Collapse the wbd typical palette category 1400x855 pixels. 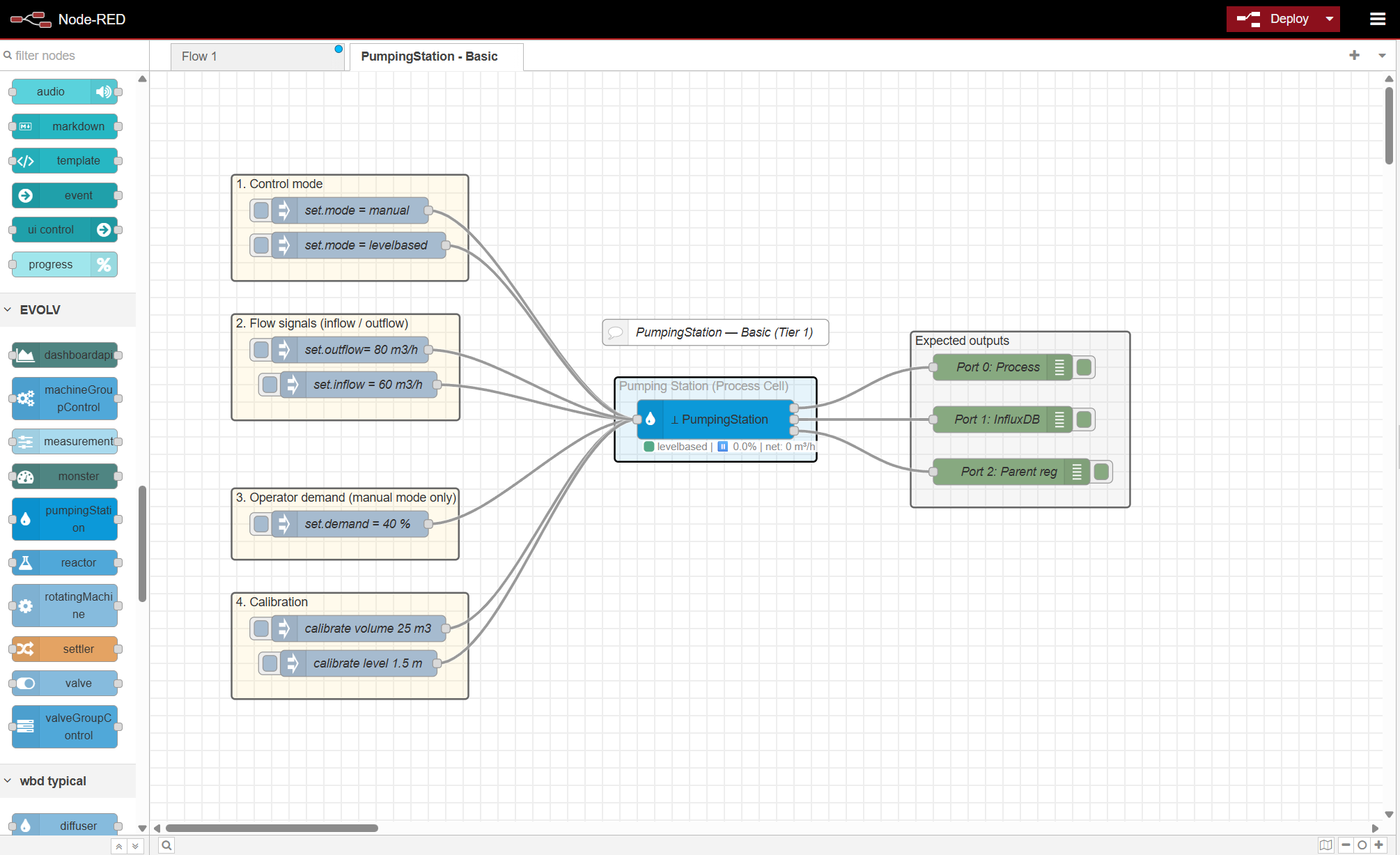[68, 781]
